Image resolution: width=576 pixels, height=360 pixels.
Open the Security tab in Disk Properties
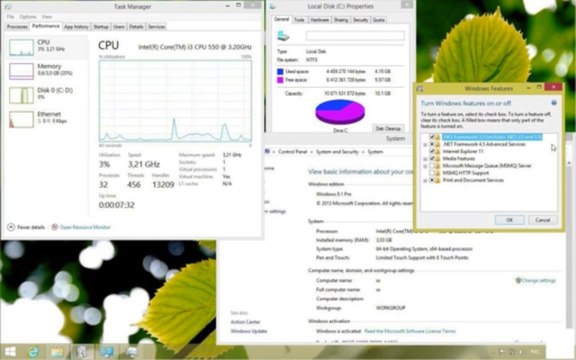(360, 20)
